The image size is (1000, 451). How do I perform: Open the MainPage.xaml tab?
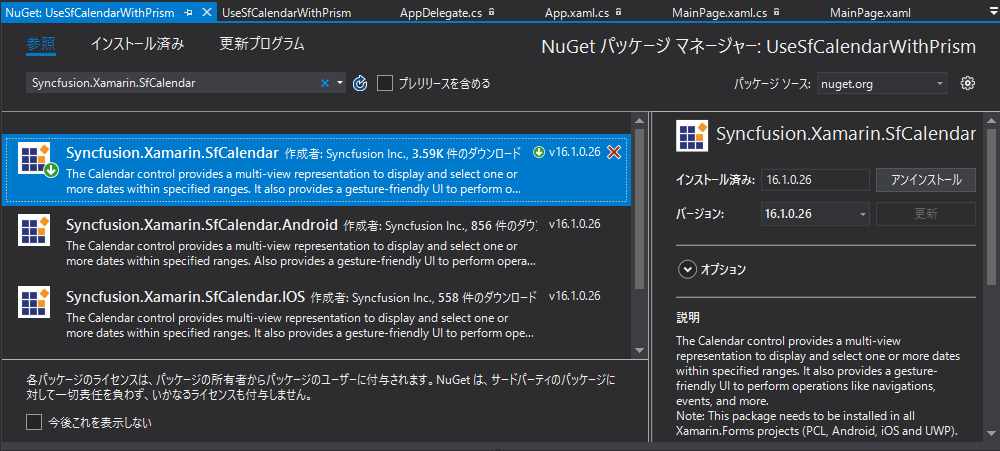click(870, 13)
